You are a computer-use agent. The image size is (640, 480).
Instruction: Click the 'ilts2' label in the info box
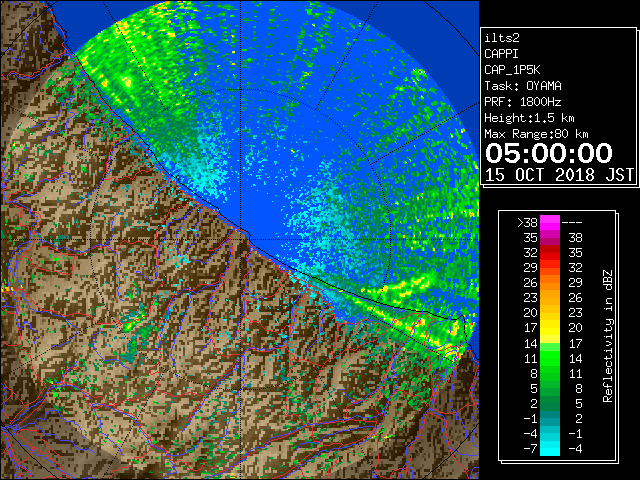(502, 38)
